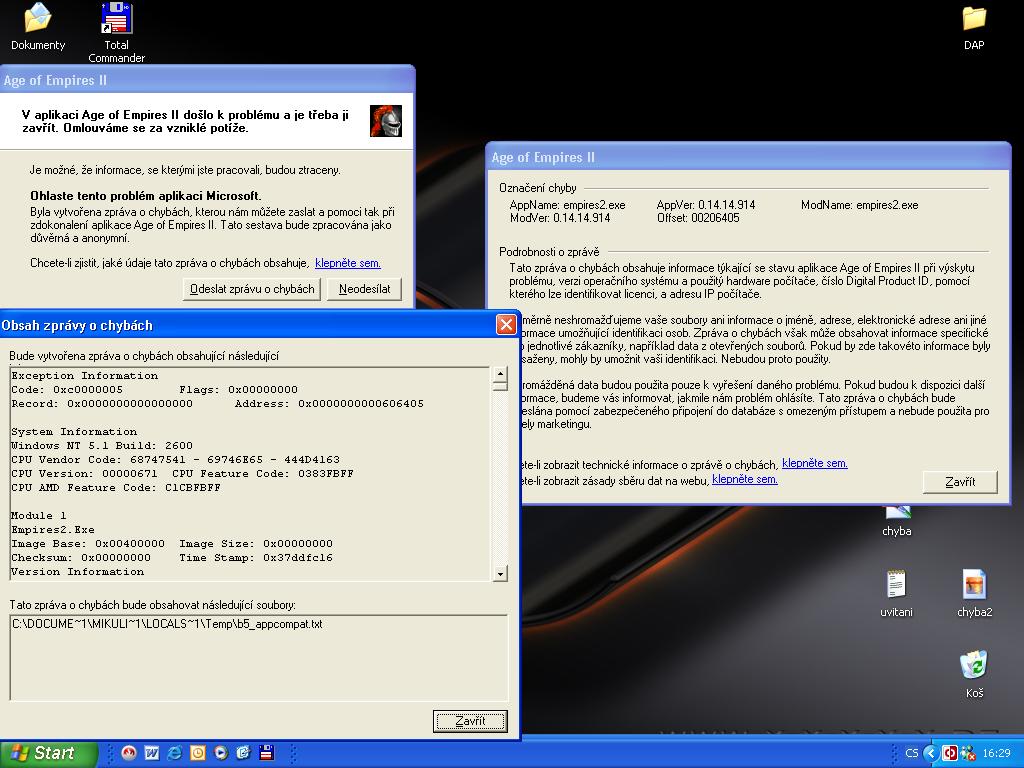Open the Dokumenty desktop folder

pyautogui.click(x=38, y=20)
